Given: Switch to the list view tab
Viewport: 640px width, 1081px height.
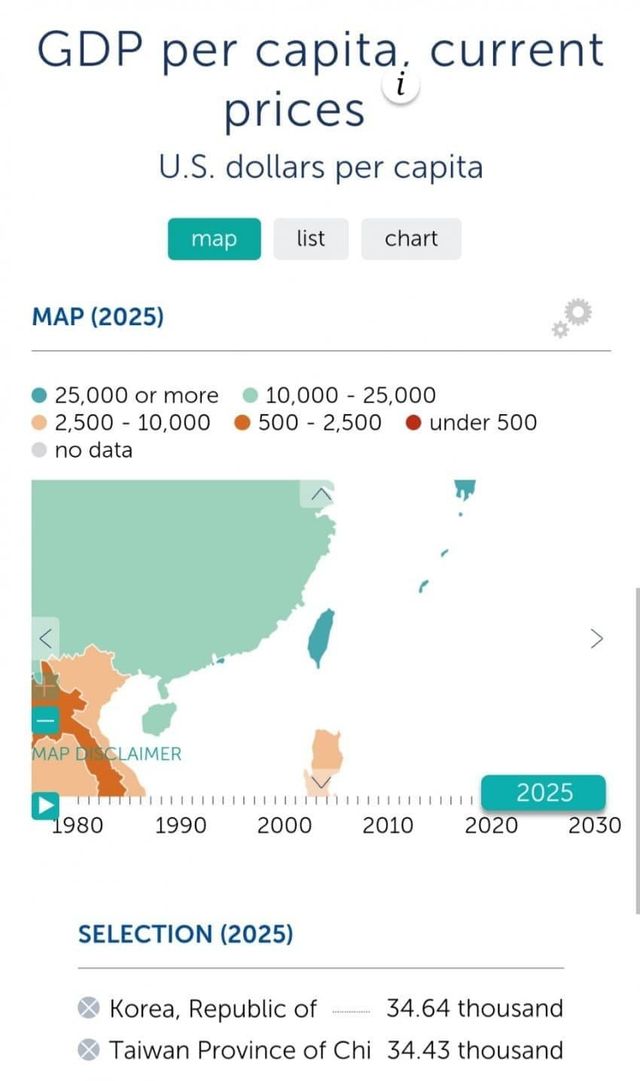Looking at the screenshot, I should 311,239.
